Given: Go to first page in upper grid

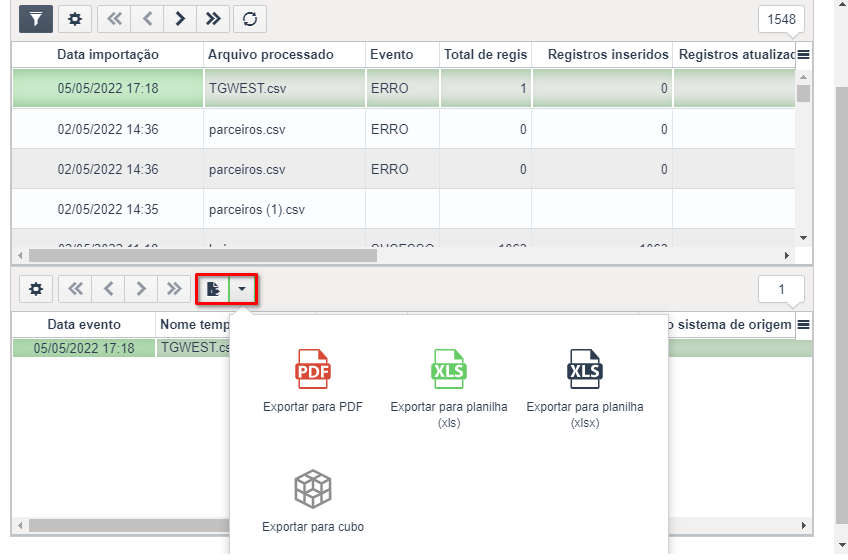Looking at the screenshot, I should [114, 19].
